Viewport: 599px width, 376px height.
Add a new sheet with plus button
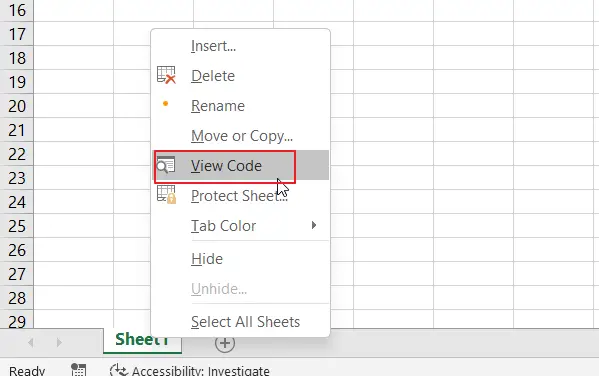(225, 343)
